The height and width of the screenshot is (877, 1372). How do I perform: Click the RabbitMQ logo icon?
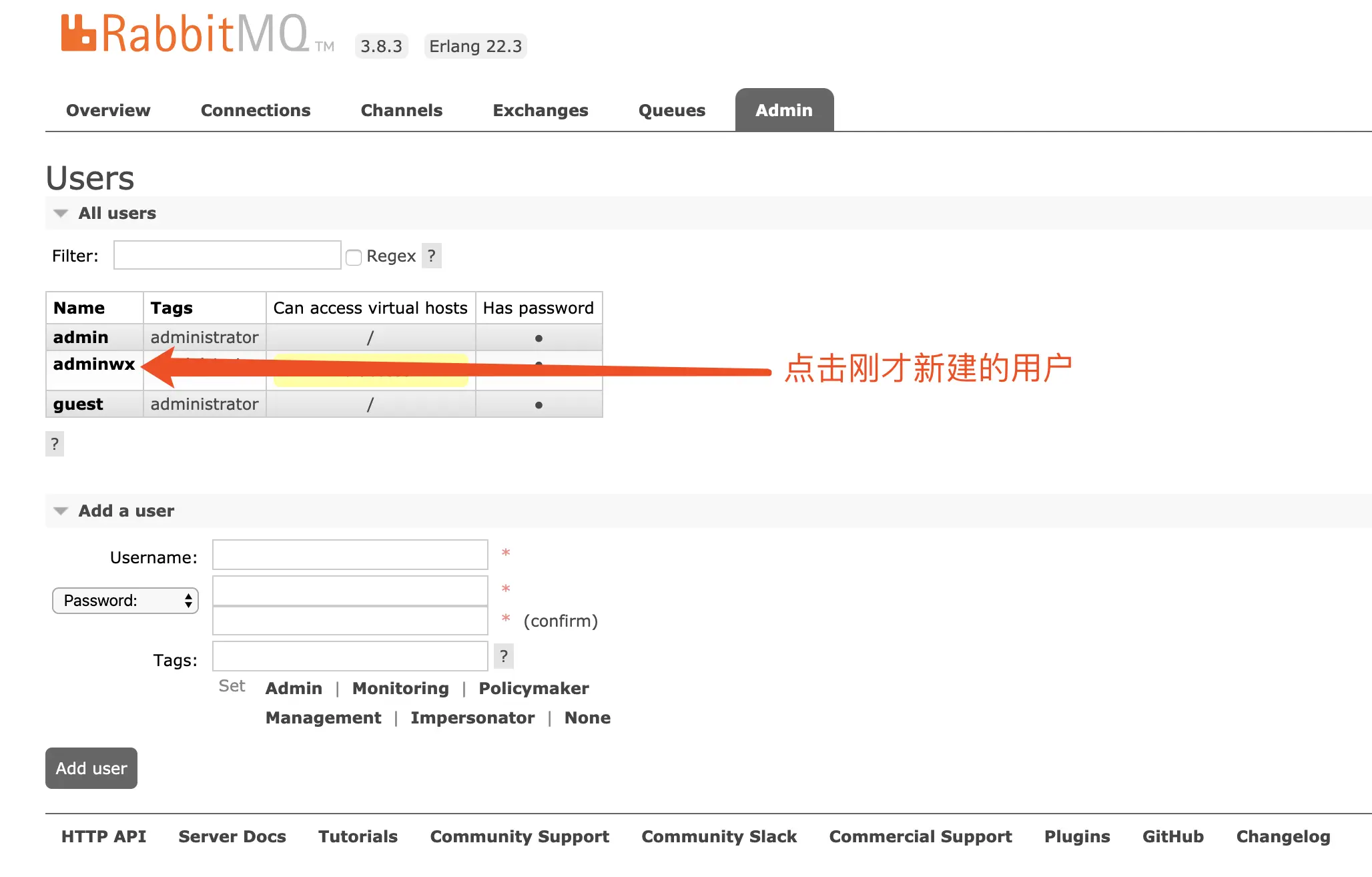pos(78,33)
